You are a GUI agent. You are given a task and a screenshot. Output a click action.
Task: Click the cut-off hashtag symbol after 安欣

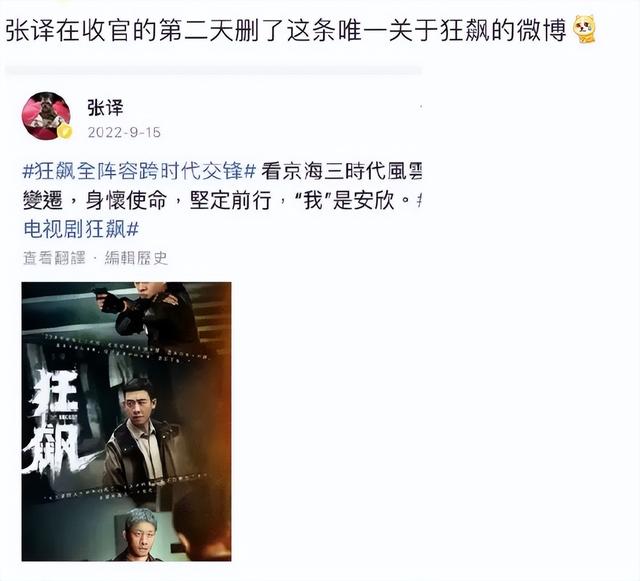pos(419,200)
